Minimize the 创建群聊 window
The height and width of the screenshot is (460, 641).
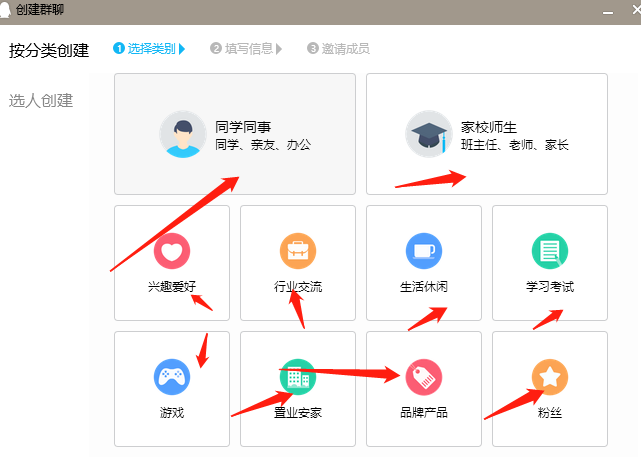point(608,12)
